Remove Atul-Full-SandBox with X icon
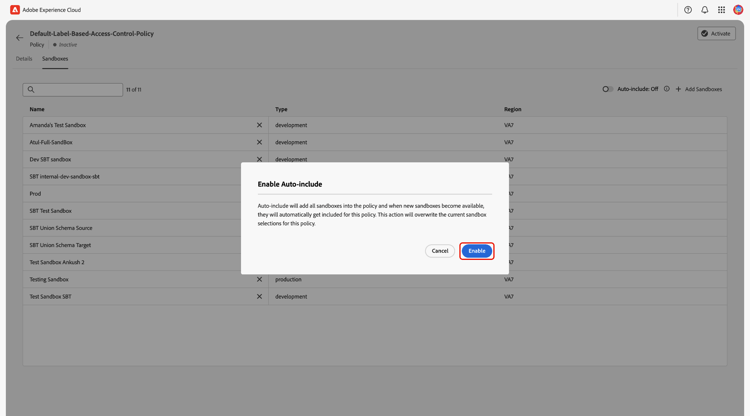The height and width of the screenshot is (416, 750). [x=259, y=142]
